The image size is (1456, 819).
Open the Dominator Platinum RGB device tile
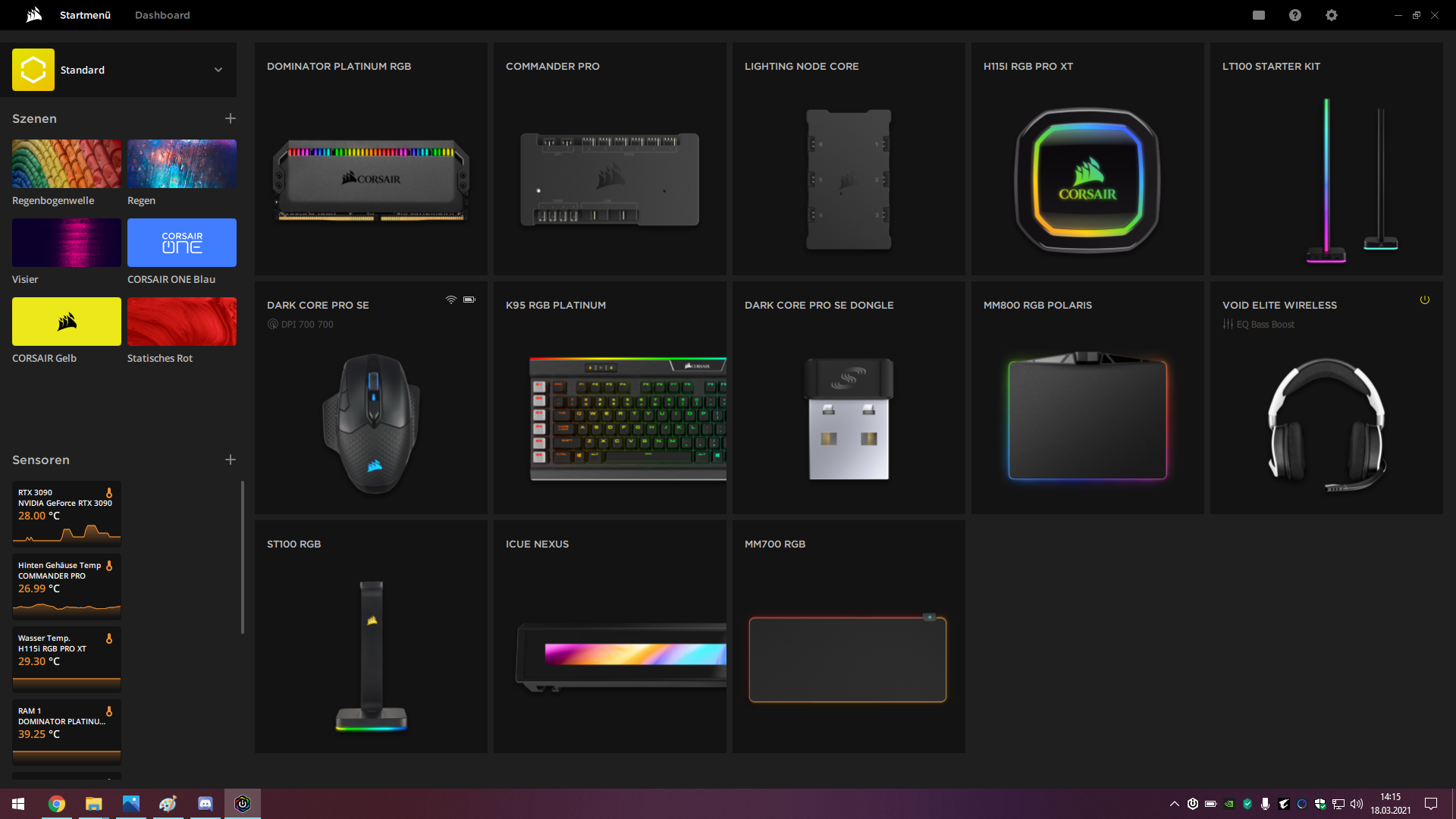click(x=371, y=158)
